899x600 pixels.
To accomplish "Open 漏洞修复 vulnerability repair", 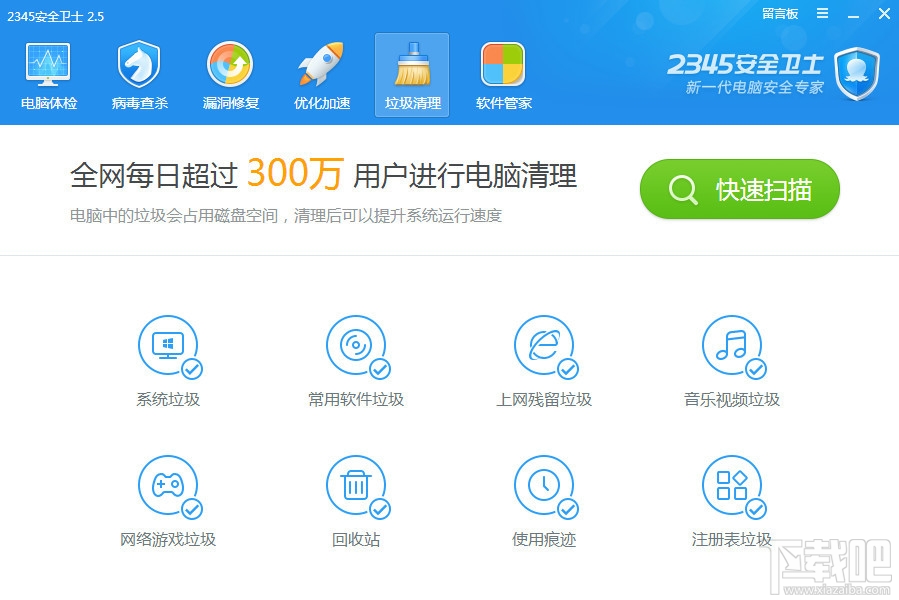I will (229, 73).
